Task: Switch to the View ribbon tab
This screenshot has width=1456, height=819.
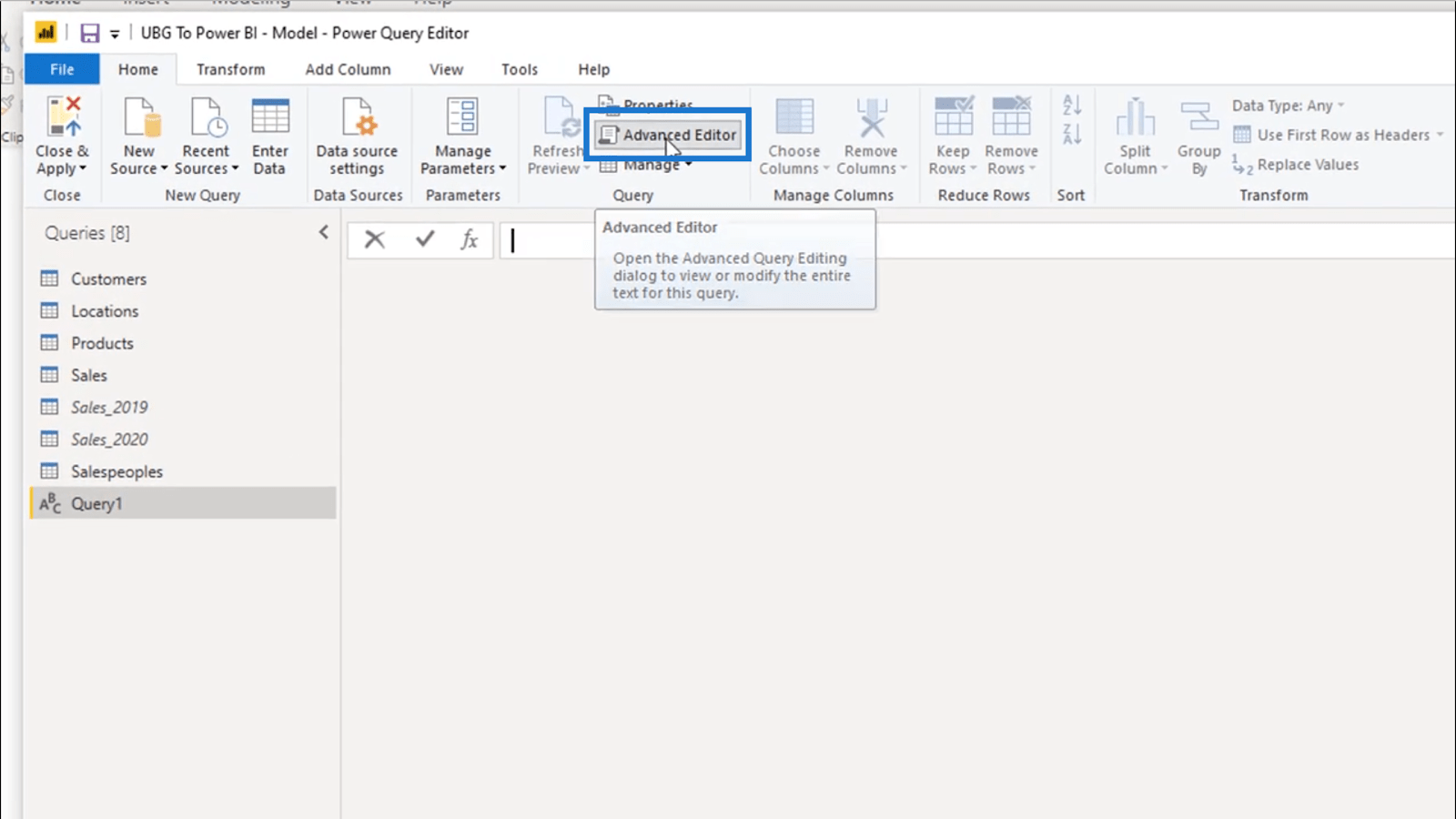Action: (446, 69)
